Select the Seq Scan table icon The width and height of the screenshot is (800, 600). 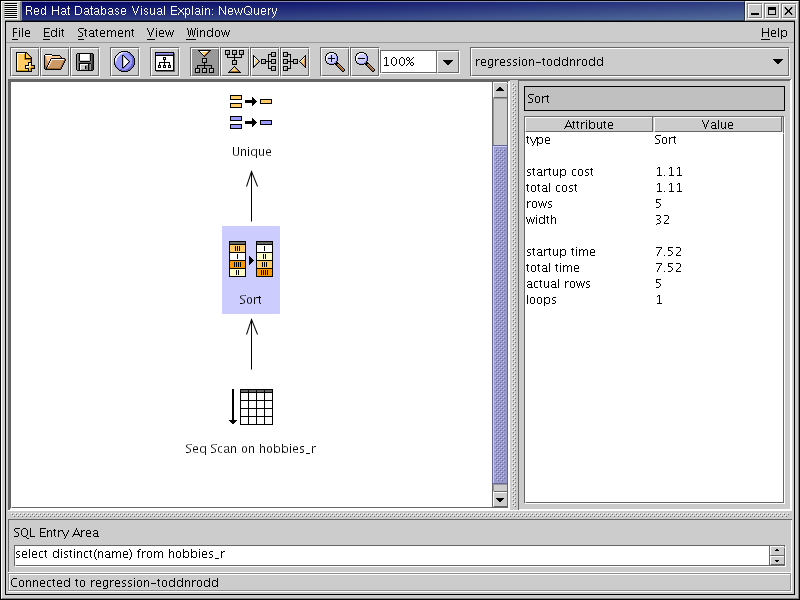(x=251, y=407)
